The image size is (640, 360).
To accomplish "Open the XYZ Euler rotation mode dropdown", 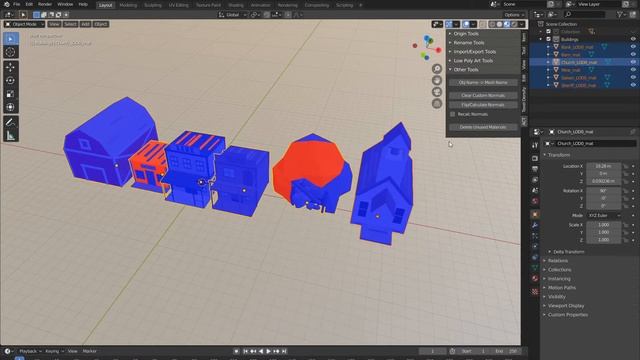I will click(x=604, y=216).
